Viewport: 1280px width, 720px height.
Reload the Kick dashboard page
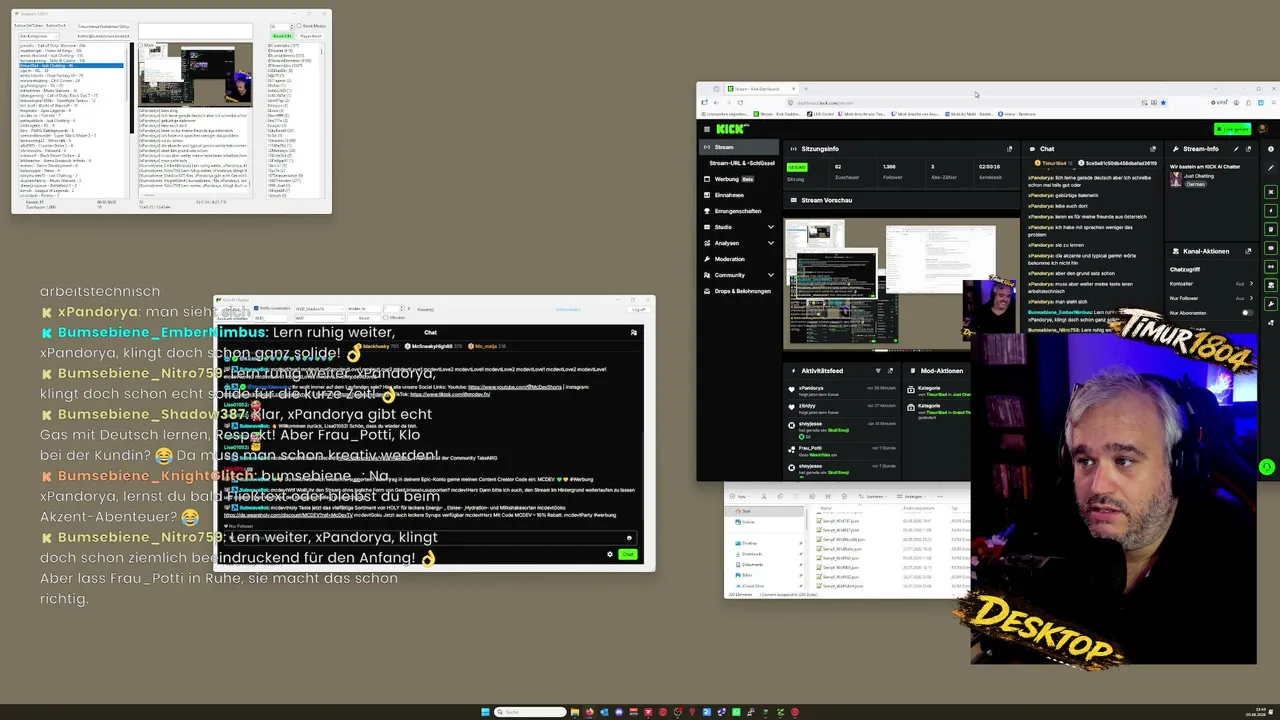pyautogui.click(x=740, y=102)
